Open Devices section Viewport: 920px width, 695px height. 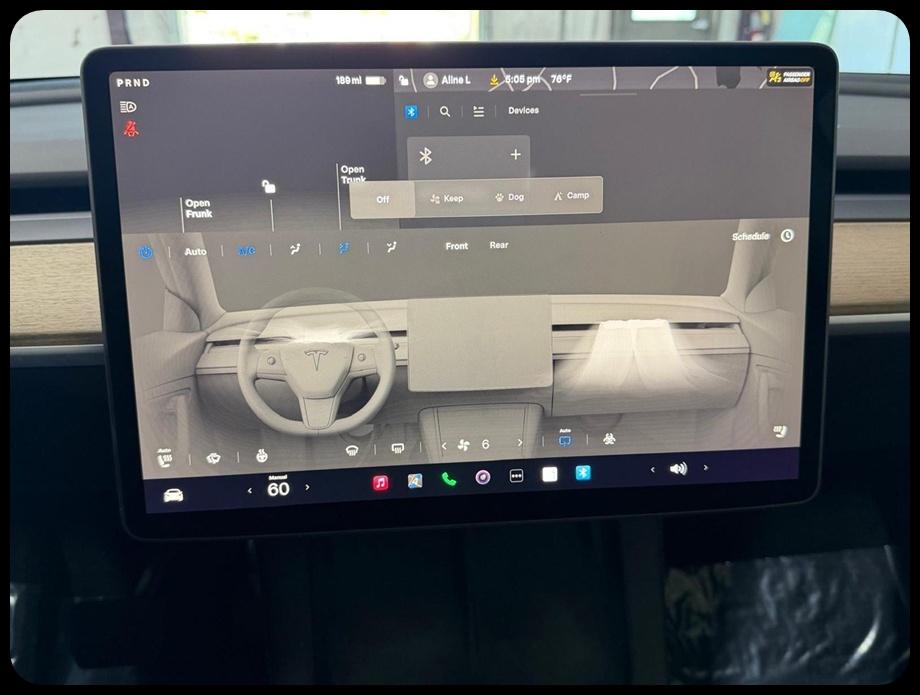pyautogui.click(x=523, y=110)
